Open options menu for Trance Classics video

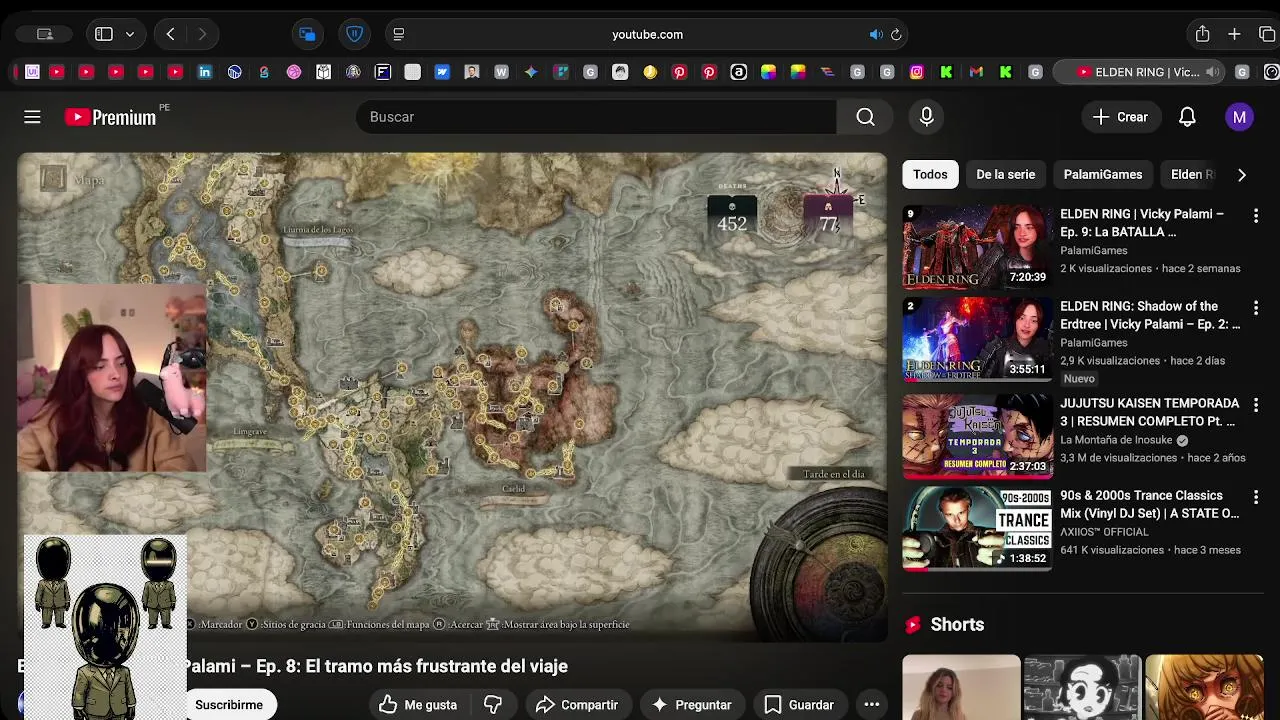tap(1256, 496)
